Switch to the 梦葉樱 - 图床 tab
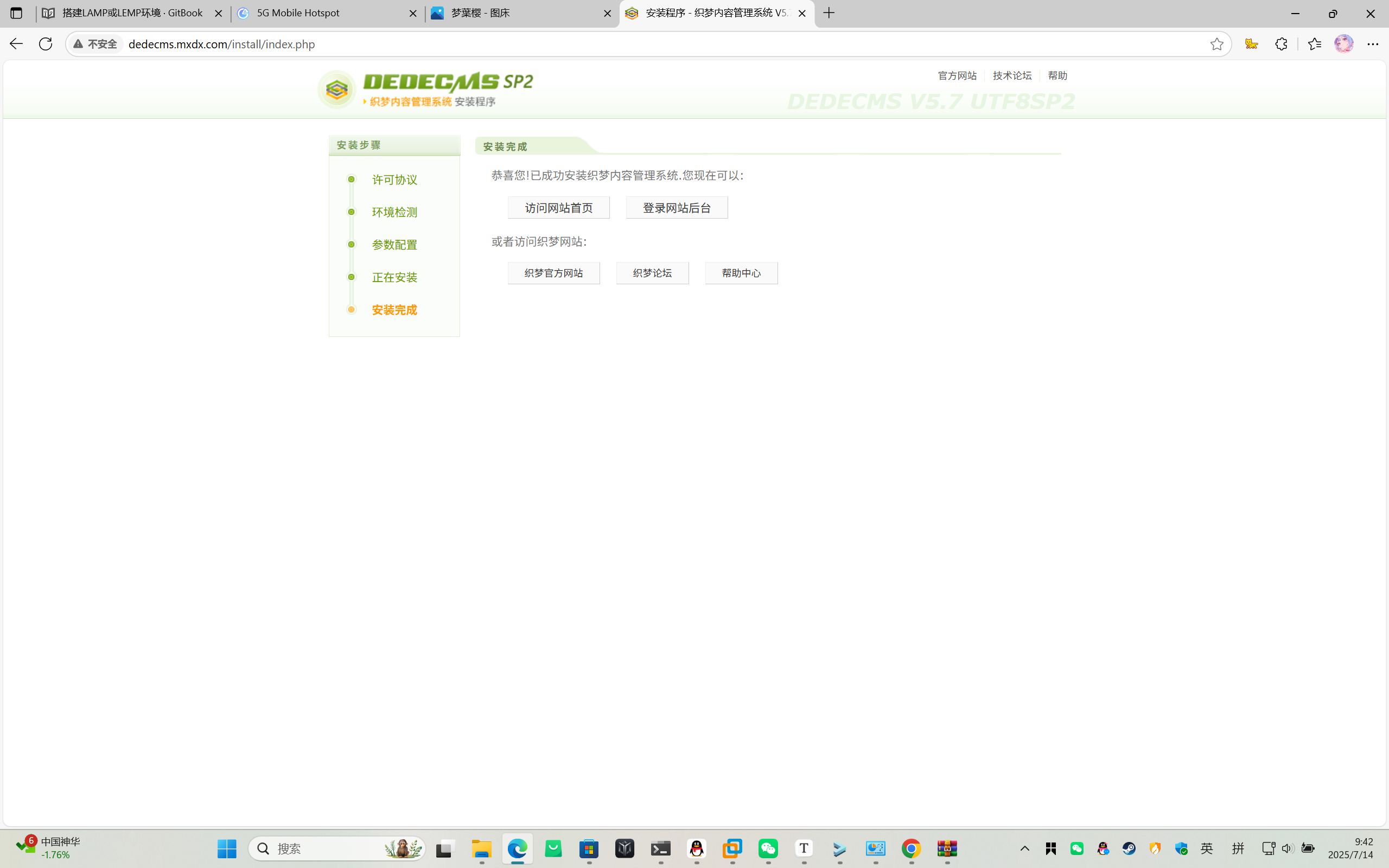The height and width of the screenshot is (868, 1389). click(521, 13)
